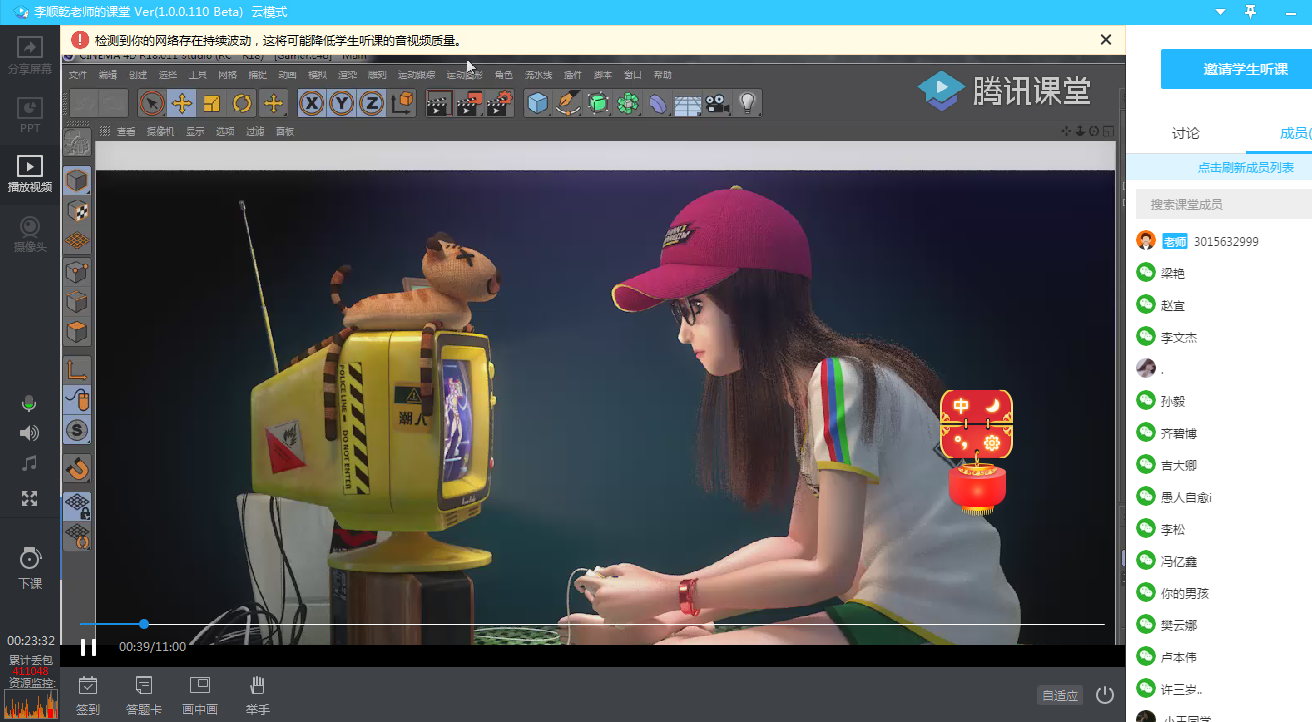Image resolution: width=1312 pixels, height=722 pixels.
Task: Click 点击刷新成员列表 to refresh members
Action: pyautogui.click(x=1246, y=167)
